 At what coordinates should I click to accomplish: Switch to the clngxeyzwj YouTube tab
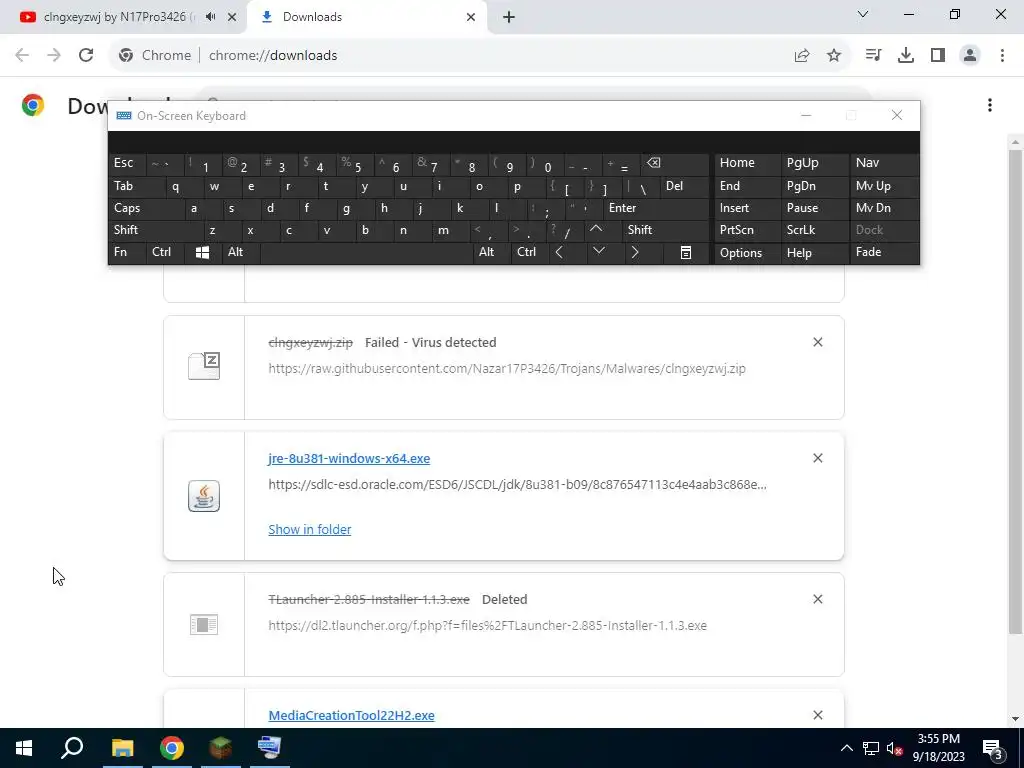tap(118, 17)
